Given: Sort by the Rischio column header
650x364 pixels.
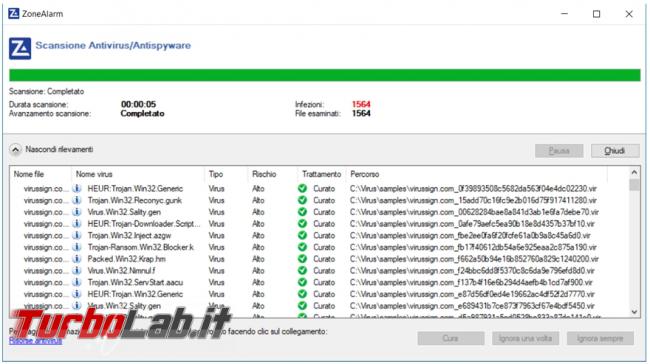Looking at the screenshot, I should (x=264, y=174).
